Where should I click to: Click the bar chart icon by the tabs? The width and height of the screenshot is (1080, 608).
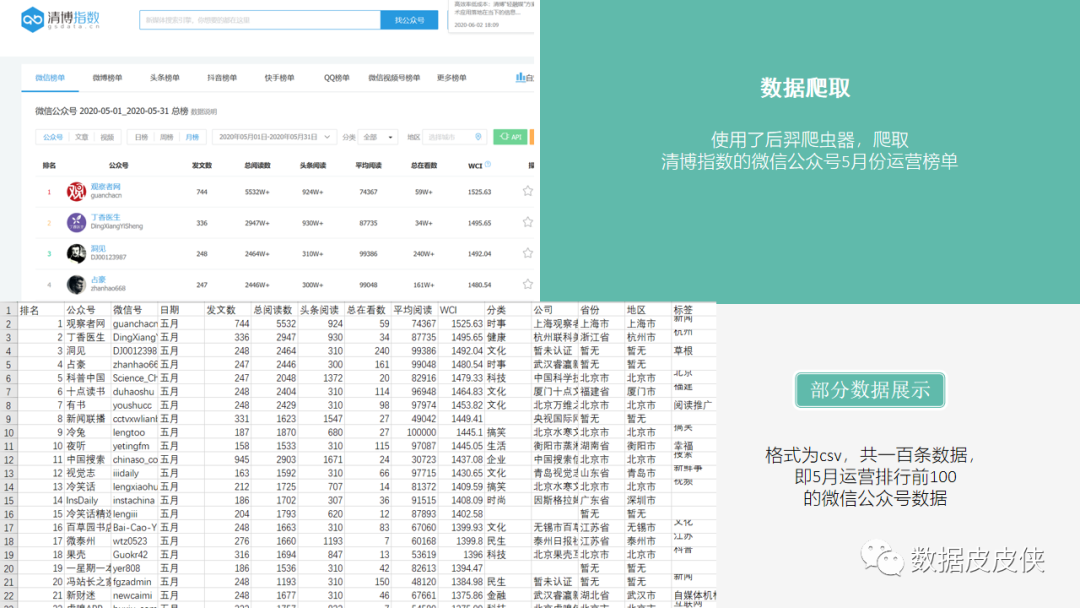pos(520,77)
